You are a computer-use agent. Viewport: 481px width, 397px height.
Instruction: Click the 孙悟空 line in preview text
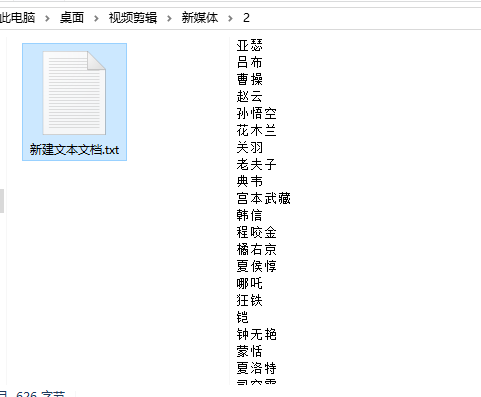pos(256,113)
